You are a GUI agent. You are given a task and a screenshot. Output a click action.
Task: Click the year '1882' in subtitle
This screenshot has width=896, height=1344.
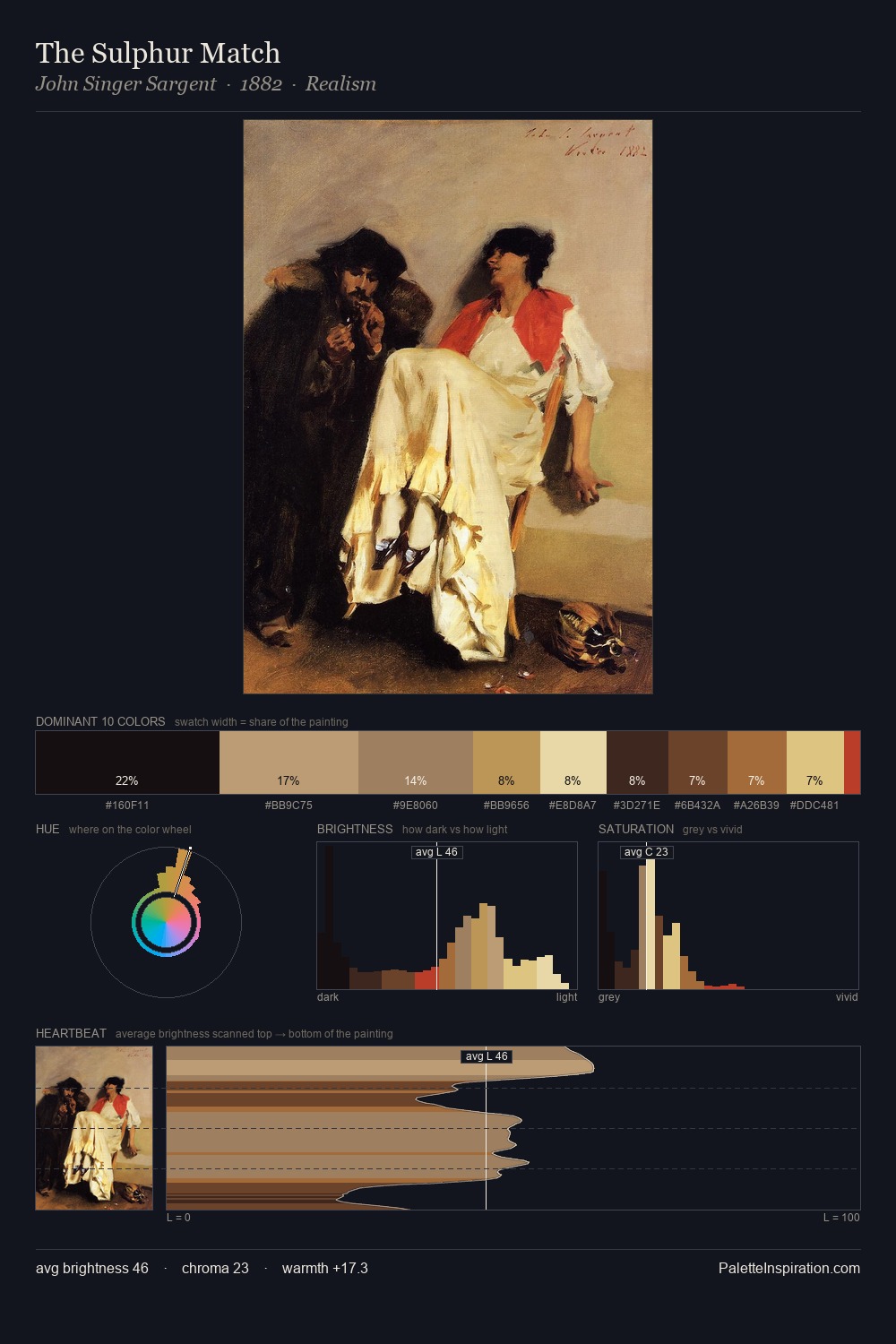point(261,84)
